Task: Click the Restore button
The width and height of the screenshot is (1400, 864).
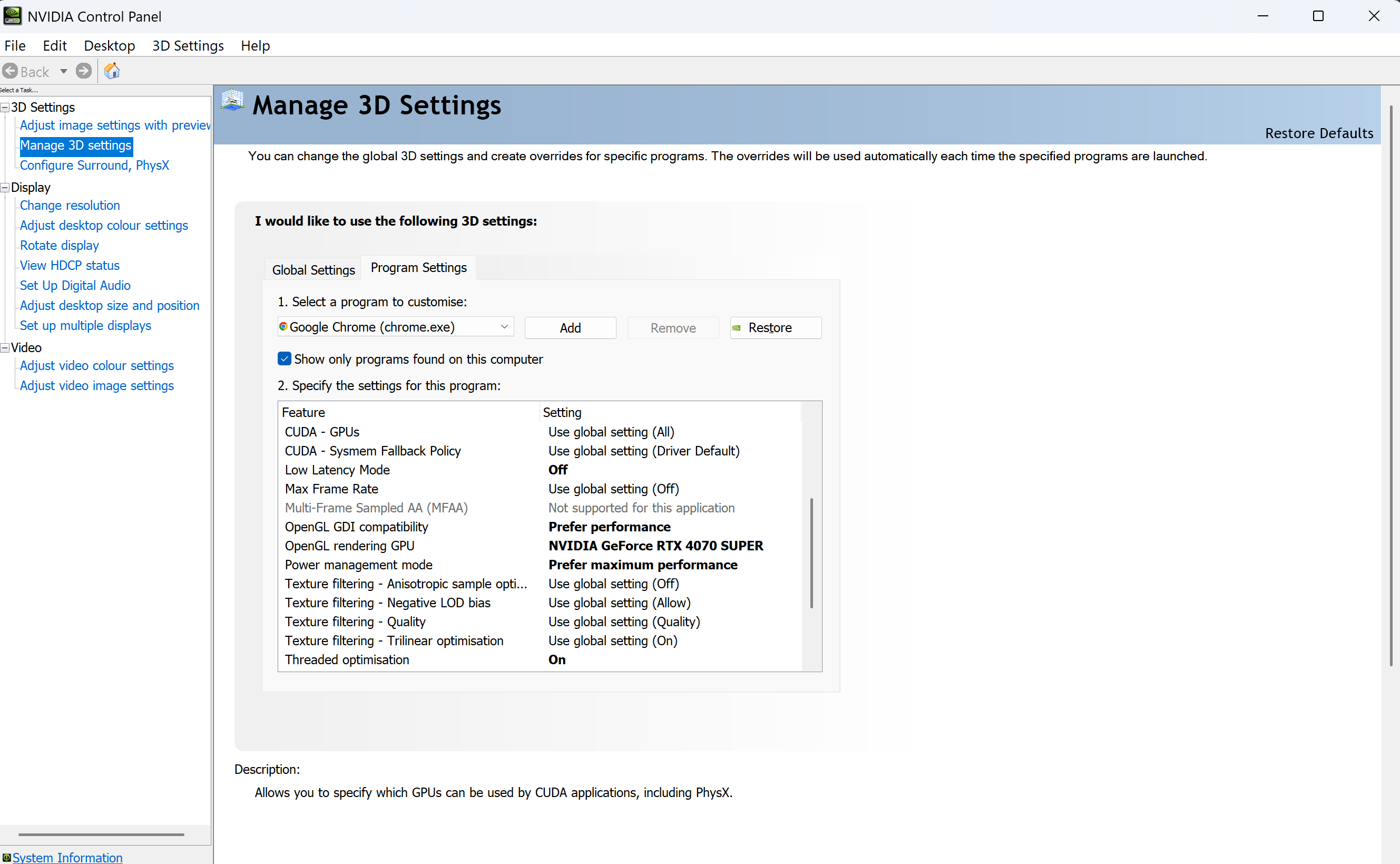Action: click(776, 328)
